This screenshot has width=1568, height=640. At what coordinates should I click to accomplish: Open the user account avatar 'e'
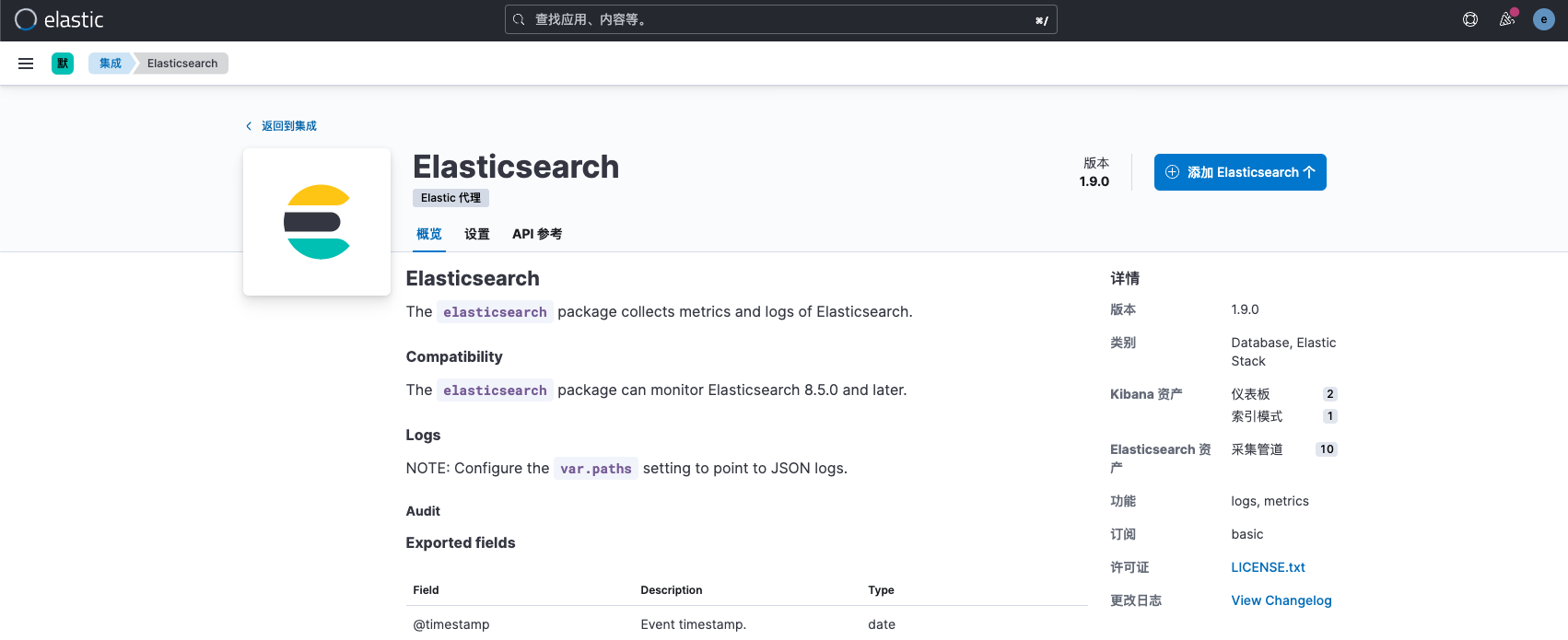pos(1544,19)
